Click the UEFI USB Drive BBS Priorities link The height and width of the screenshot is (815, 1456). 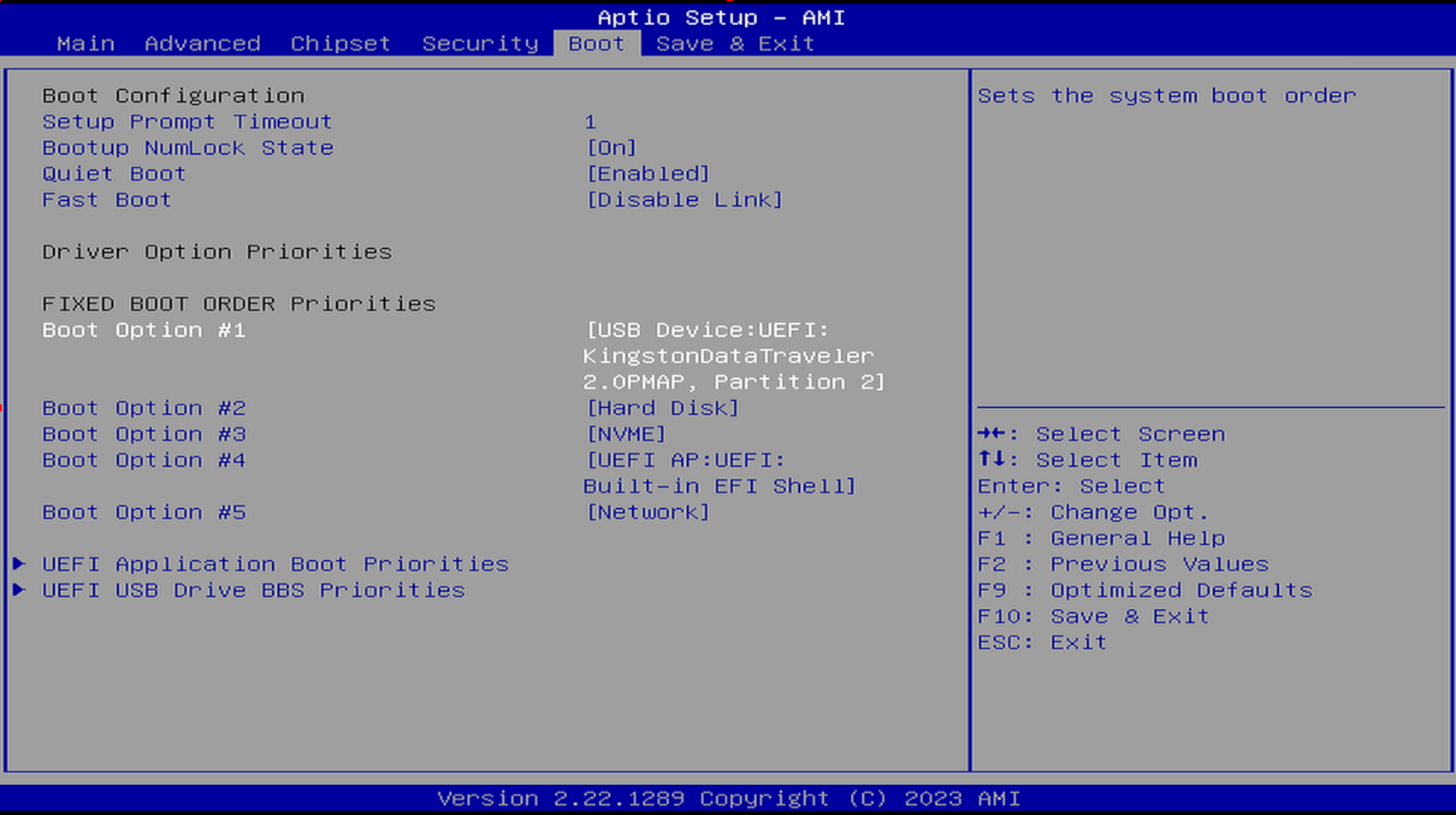(253, 590)
